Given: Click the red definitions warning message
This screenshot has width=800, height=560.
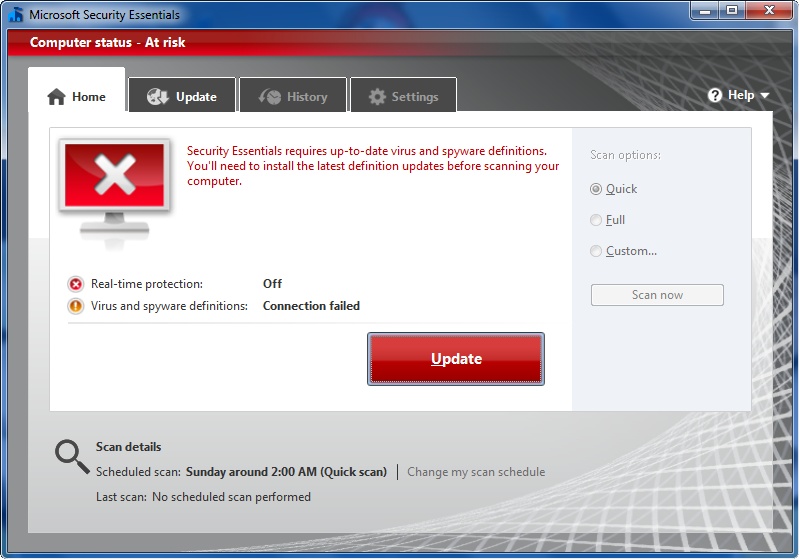Looking at the screenshot, I should 373,166.
